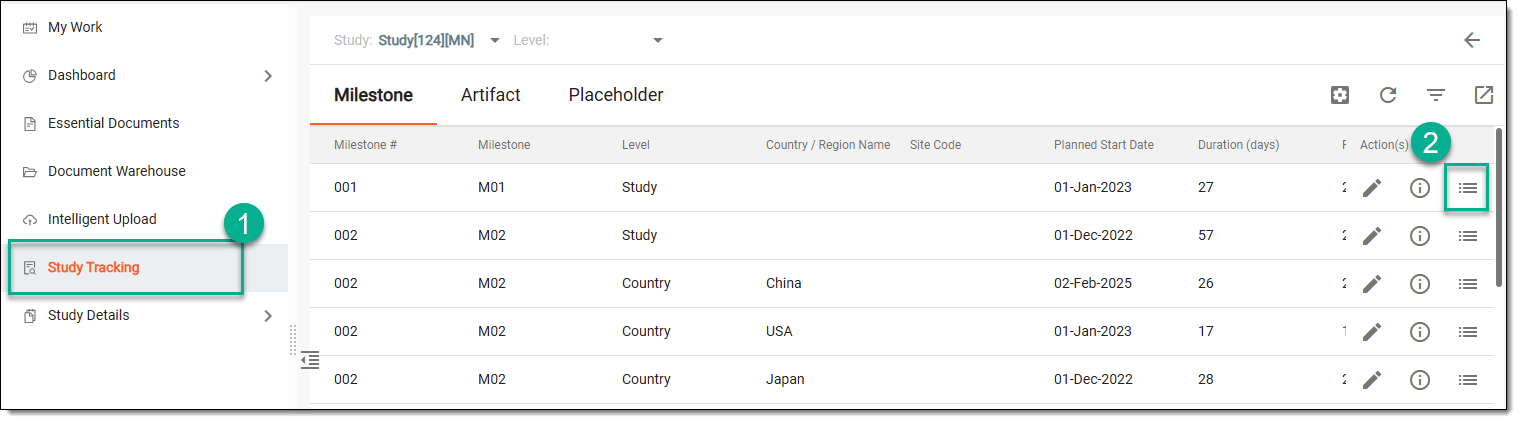Show info for USA milestone row
The height and width of the screenshot is (422, 1519).
[x=1420, y=332]
